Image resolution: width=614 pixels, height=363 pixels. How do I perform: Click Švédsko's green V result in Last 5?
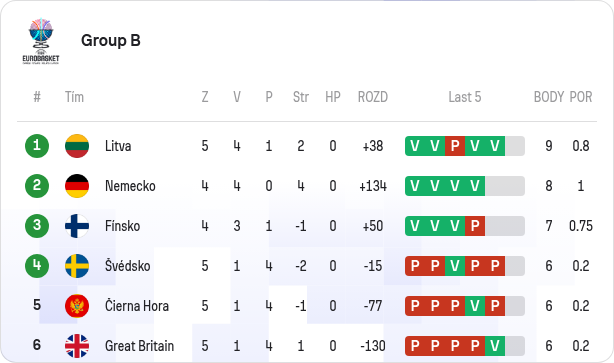click(455, 266)
